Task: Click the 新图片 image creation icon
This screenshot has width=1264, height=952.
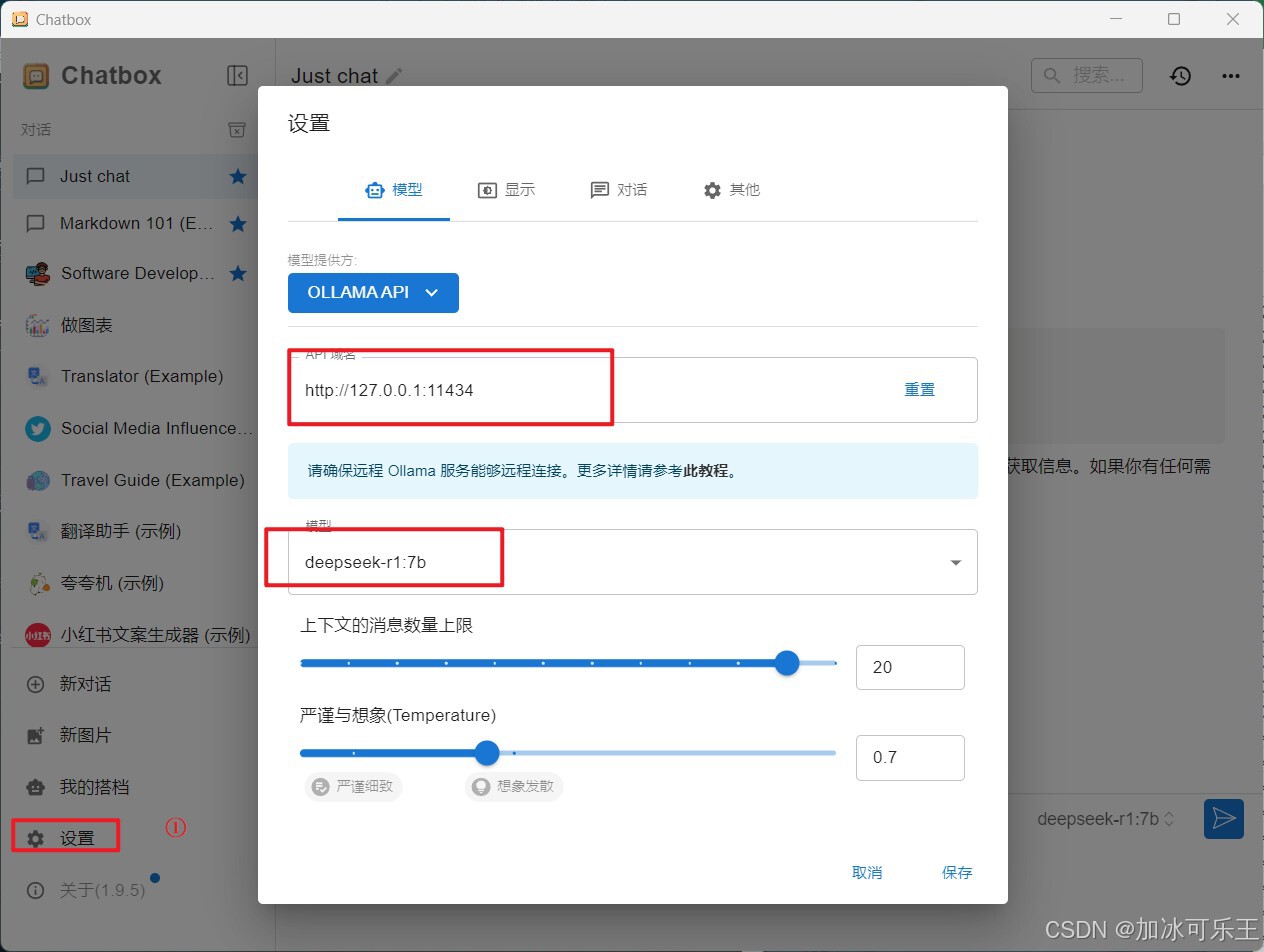Action: [x=36, y=735]
